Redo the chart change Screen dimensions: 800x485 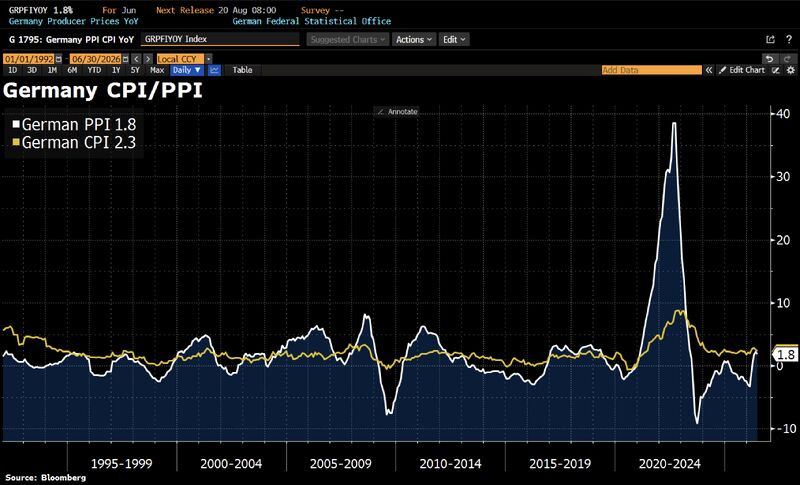787,59
